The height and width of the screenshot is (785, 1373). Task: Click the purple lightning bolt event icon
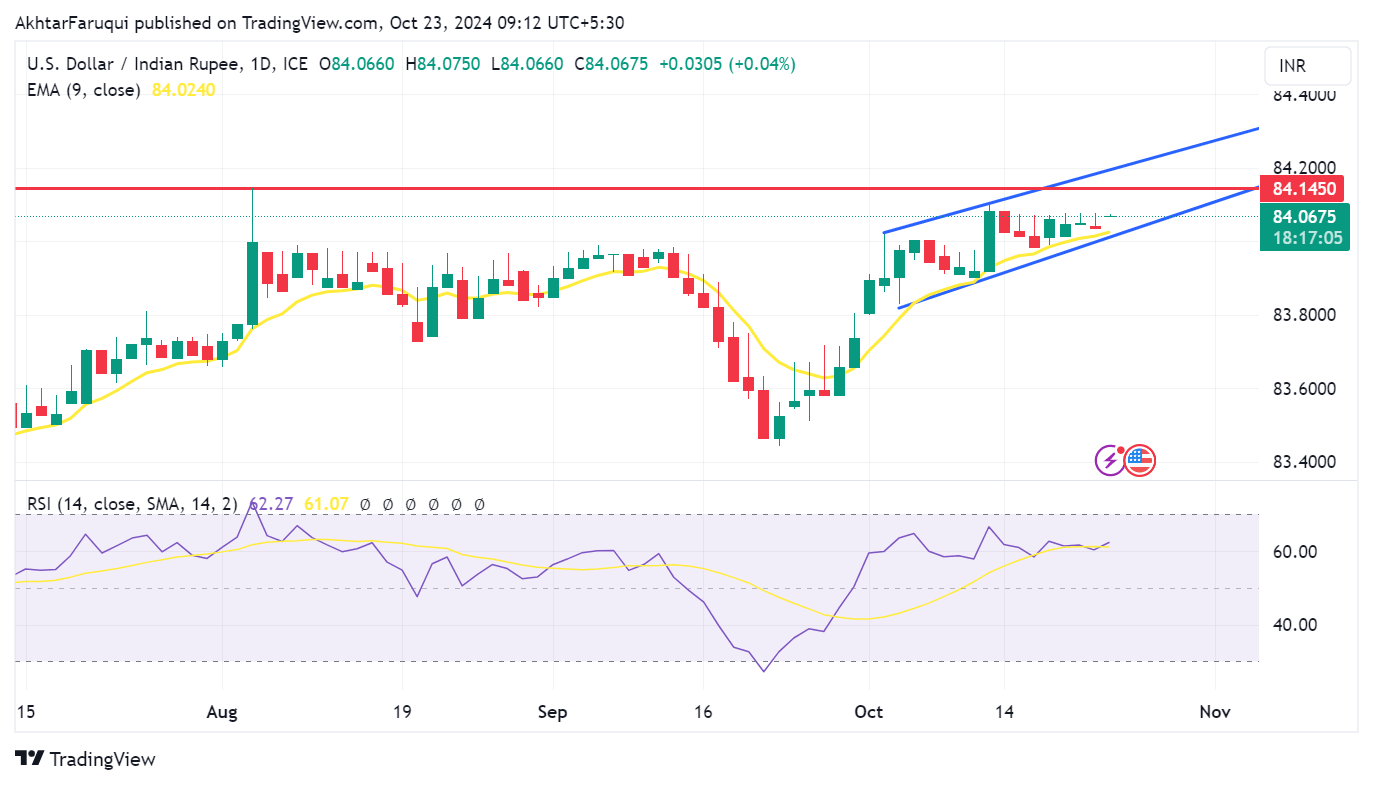1110,460
